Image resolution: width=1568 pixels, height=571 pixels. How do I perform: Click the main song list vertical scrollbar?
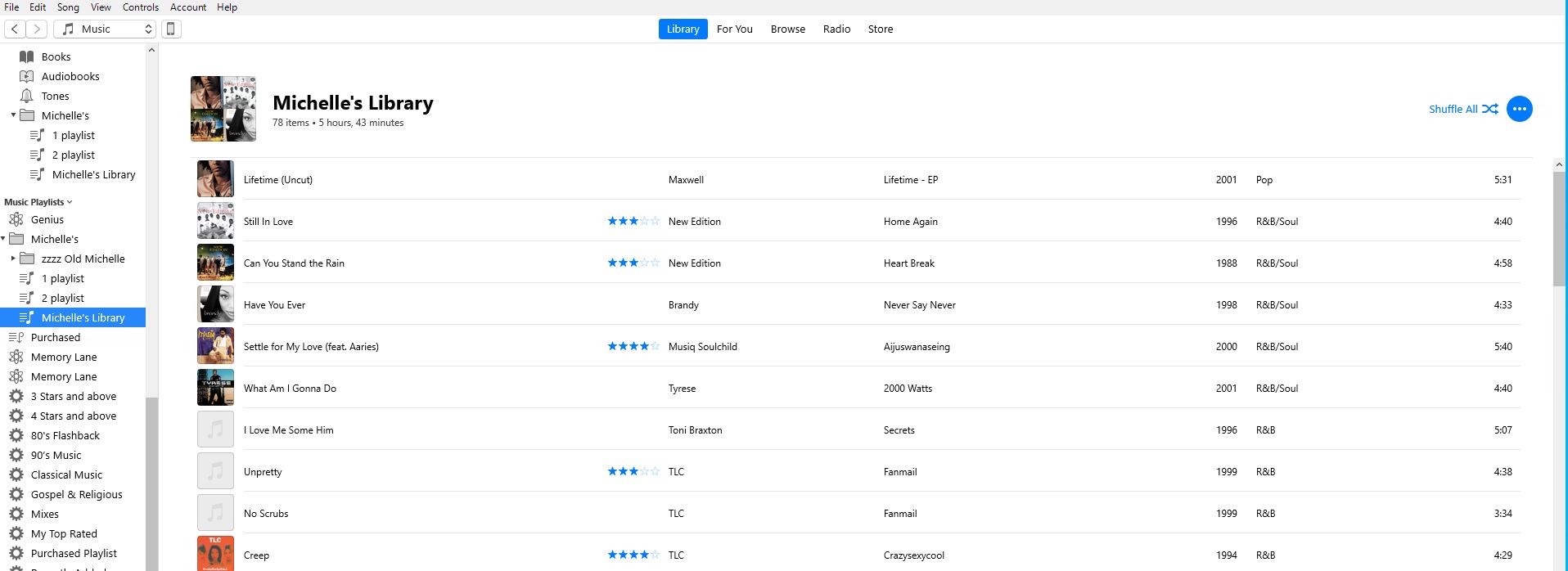click(x=1559, y=229)
